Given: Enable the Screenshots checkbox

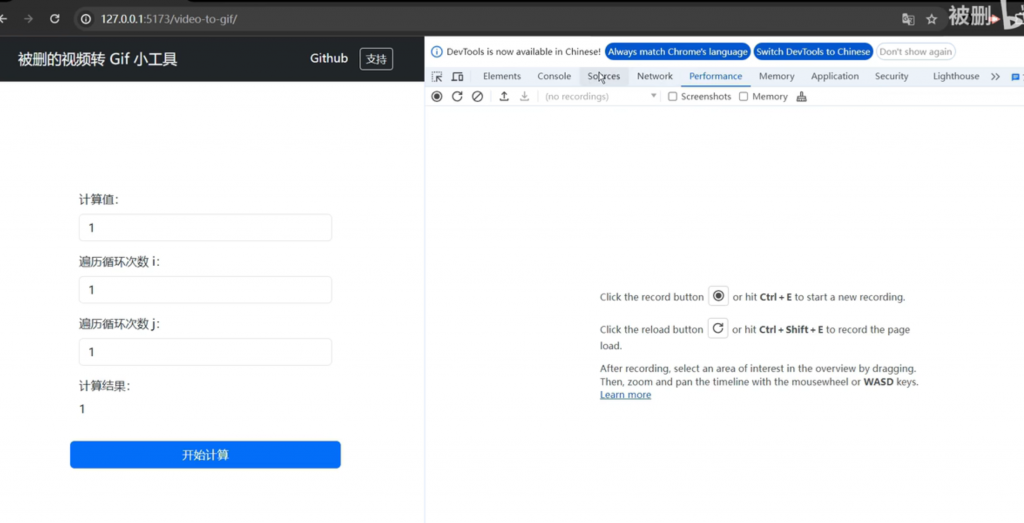Looking at the screenshot, I should (x=673, y=97).
